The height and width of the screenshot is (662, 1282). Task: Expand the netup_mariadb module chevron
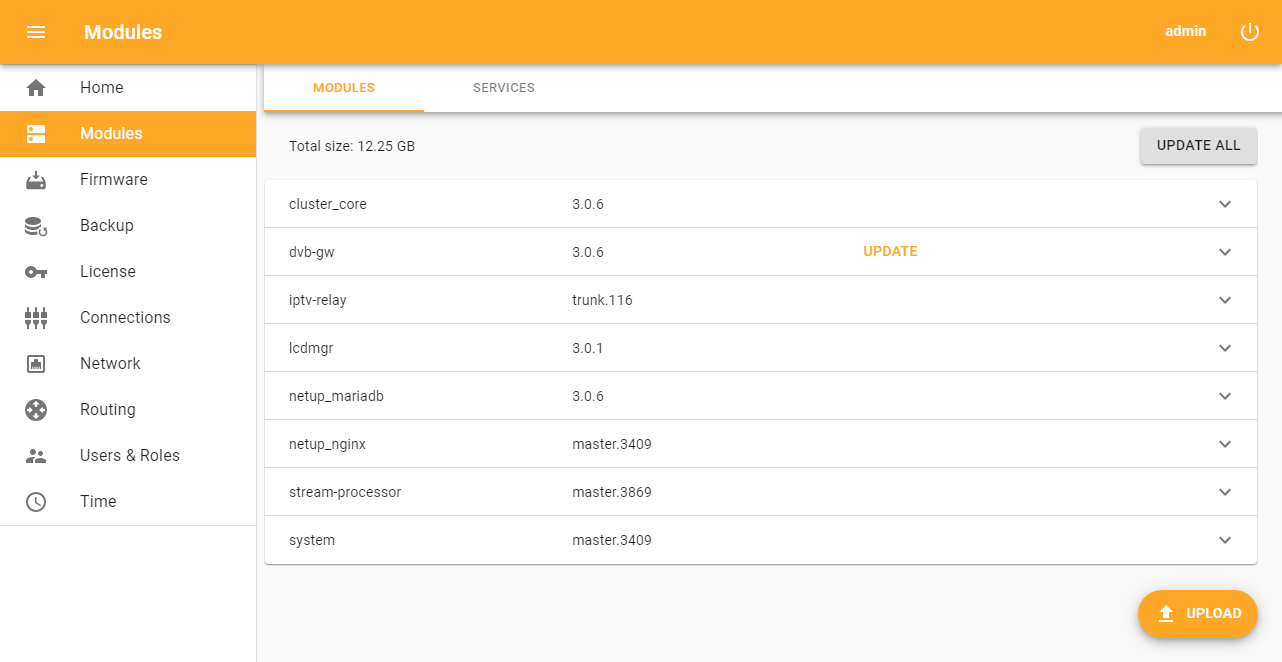(x=1225, y=396)
